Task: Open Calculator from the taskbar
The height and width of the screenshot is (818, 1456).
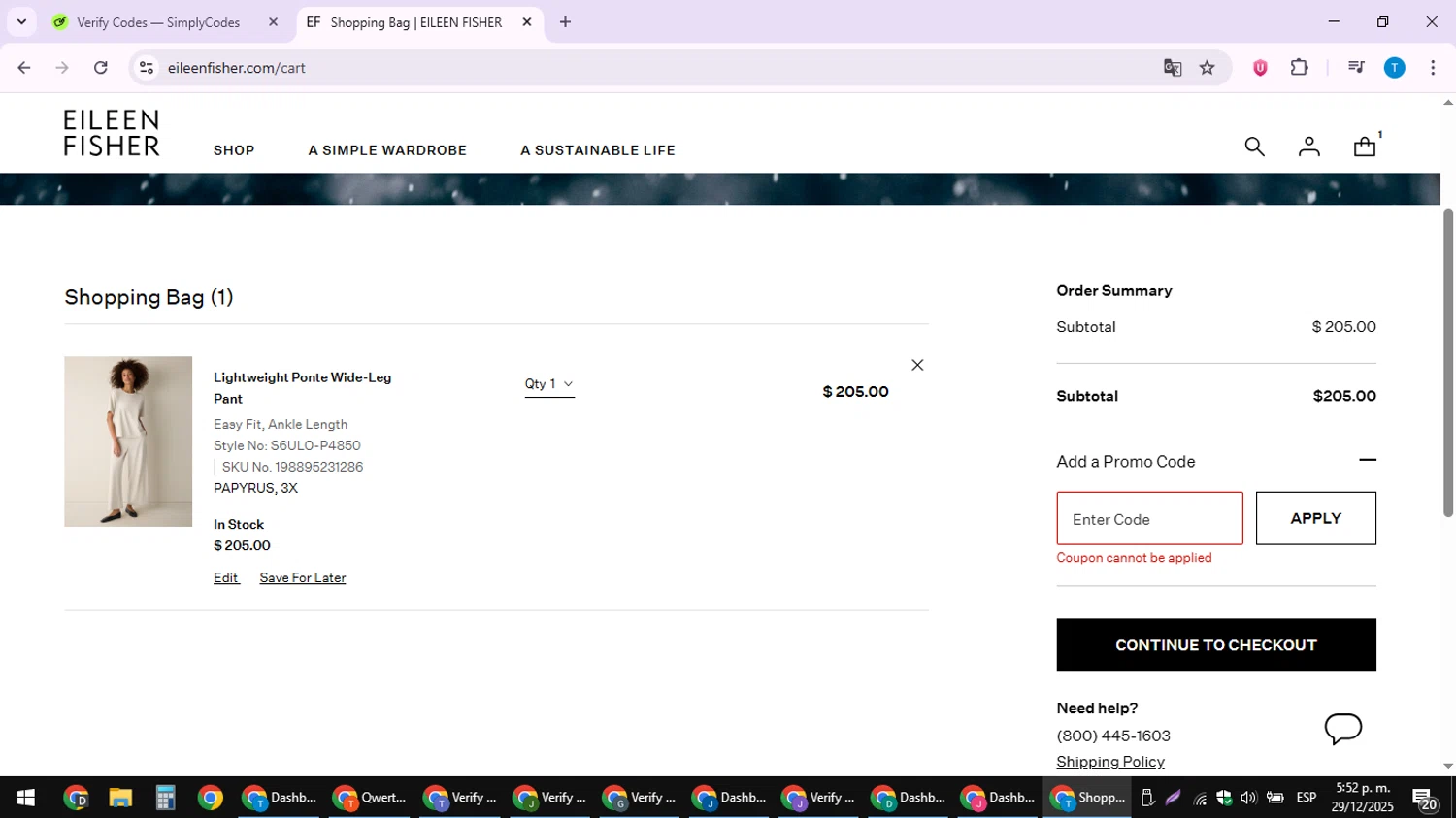Action: tap(165, 798)
